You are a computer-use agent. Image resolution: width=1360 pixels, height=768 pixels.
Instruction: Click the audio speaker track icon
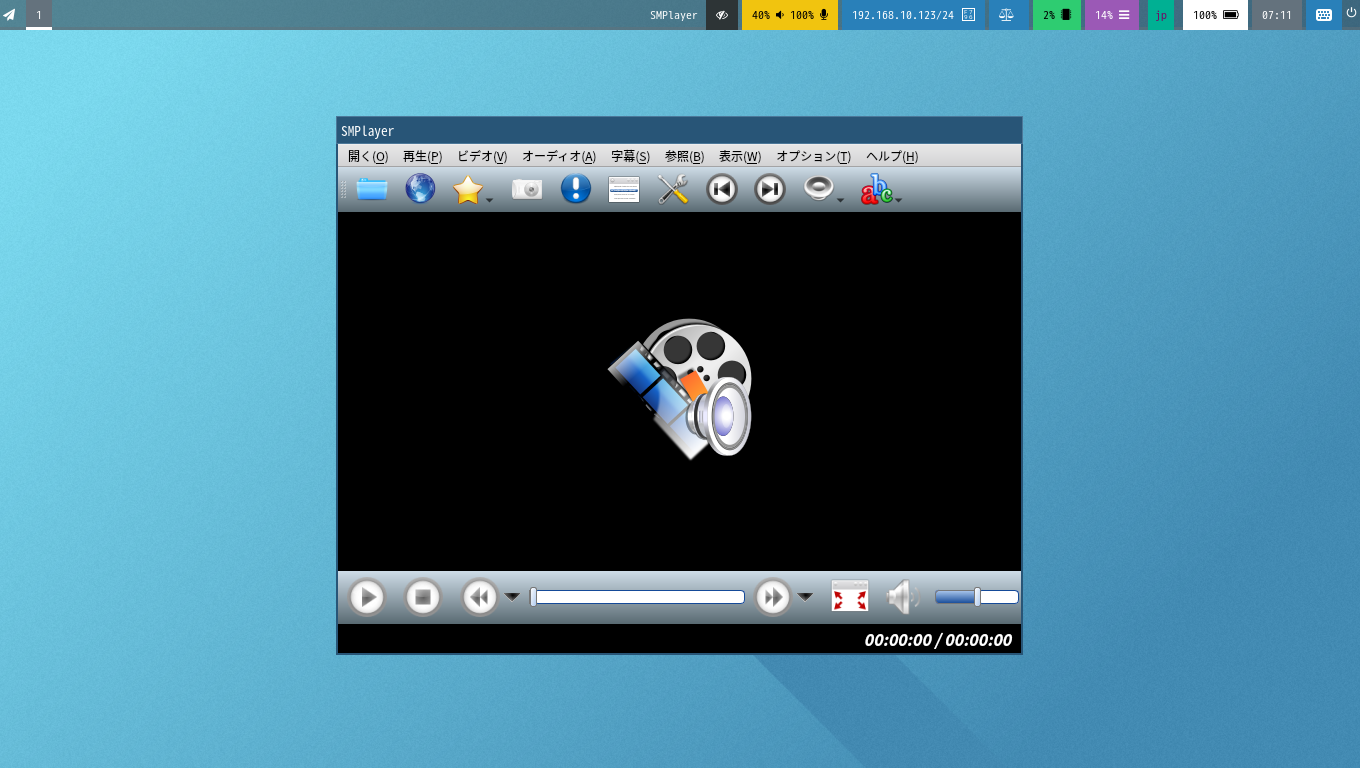[818, 189]
